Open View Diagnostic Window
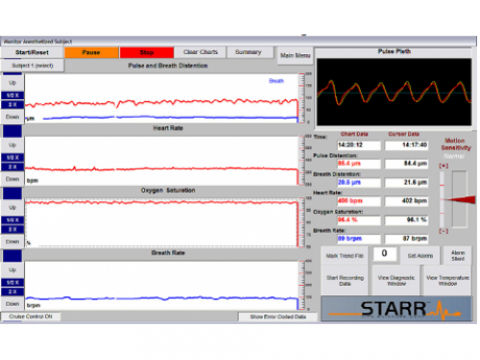This screenshot has width=480, height=360. click(396, 281)
